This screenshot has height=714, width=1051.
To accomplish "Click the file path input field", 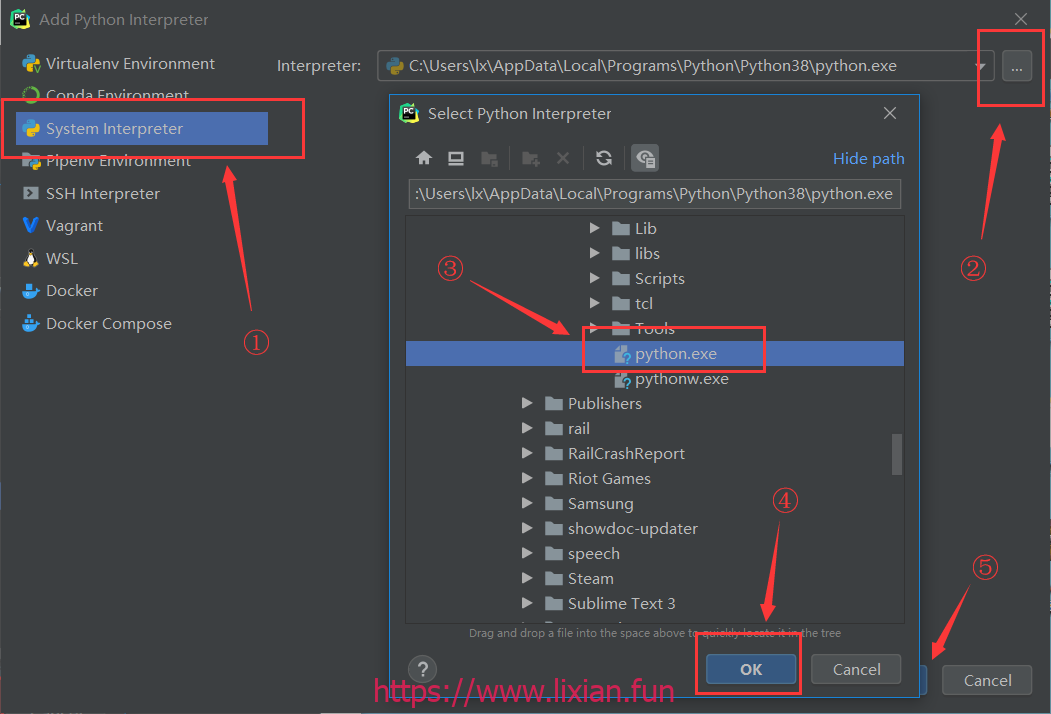I will click(x=654, y=194).
